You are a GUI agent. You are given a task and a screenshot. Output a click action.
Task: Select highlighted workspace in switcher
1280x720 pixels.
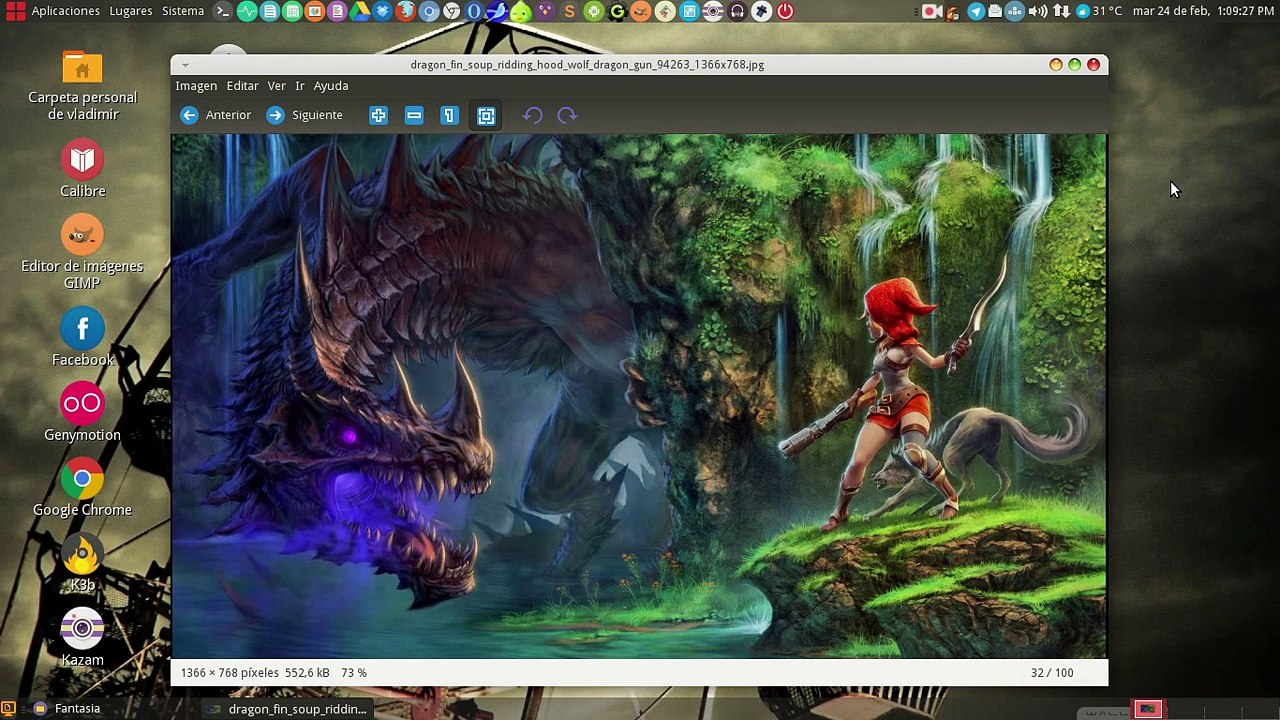point(1147,709)
